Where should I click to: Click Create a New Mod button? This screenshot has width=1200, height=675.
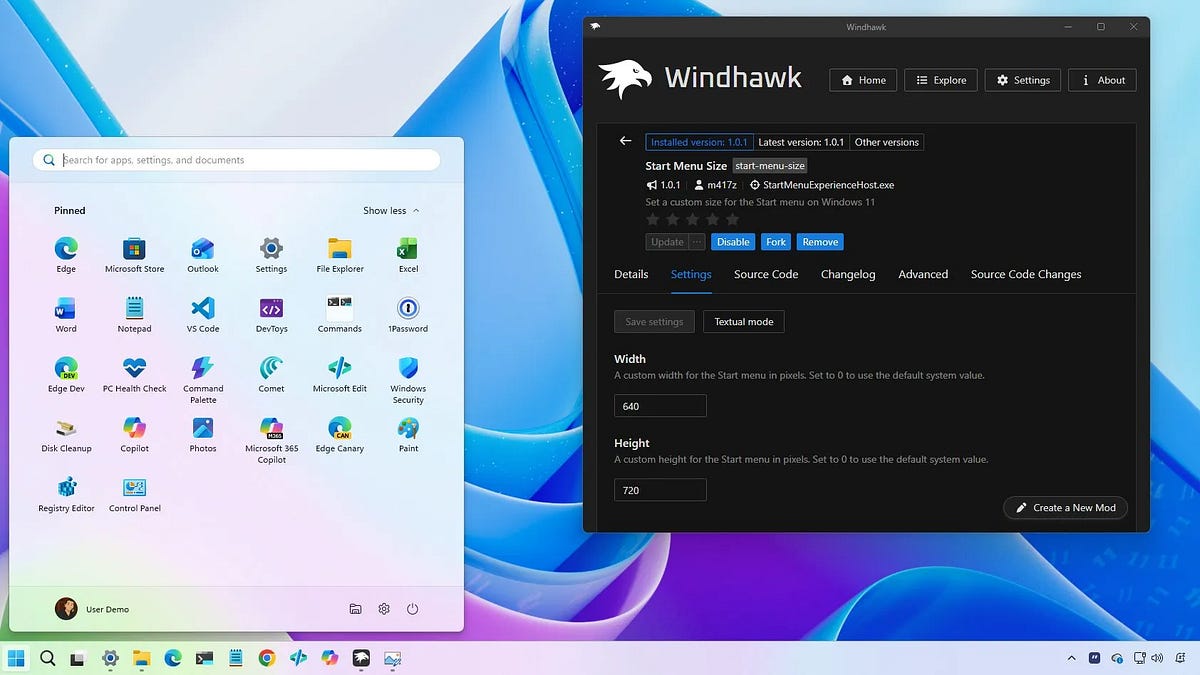coord(1066,508)
